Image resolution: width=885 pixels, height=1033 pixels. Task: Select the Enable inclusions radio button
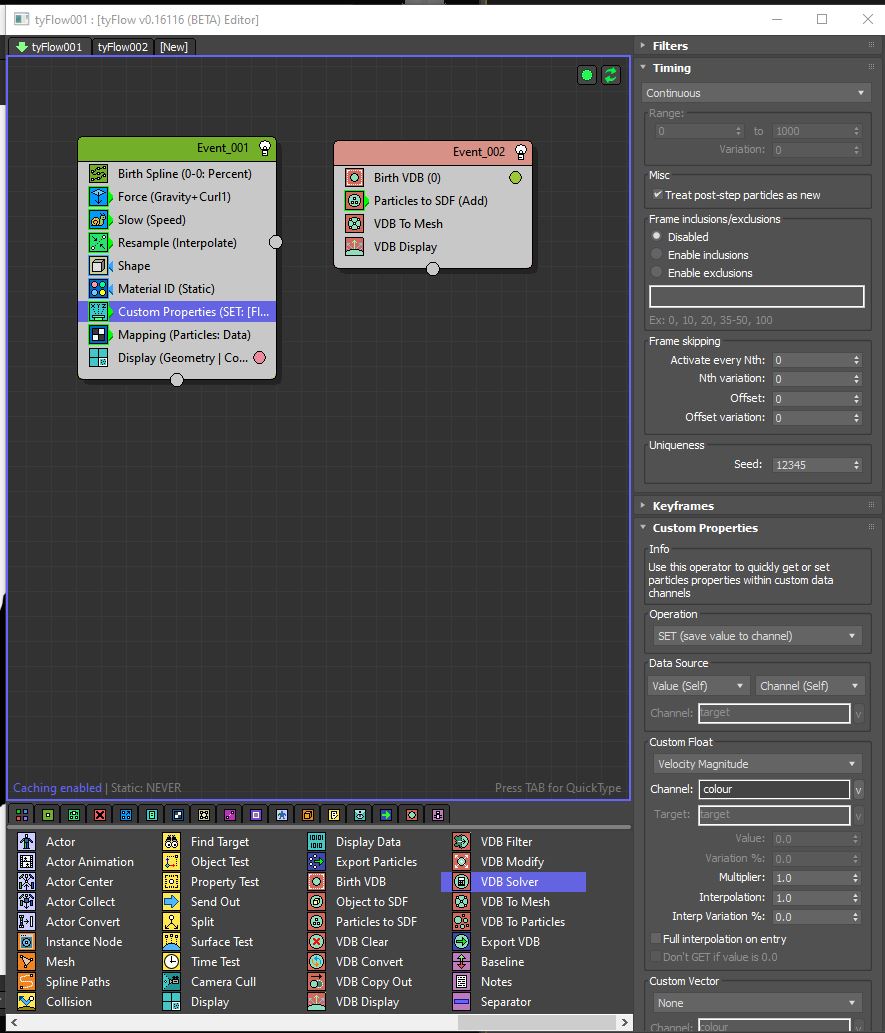coord(656,254)
